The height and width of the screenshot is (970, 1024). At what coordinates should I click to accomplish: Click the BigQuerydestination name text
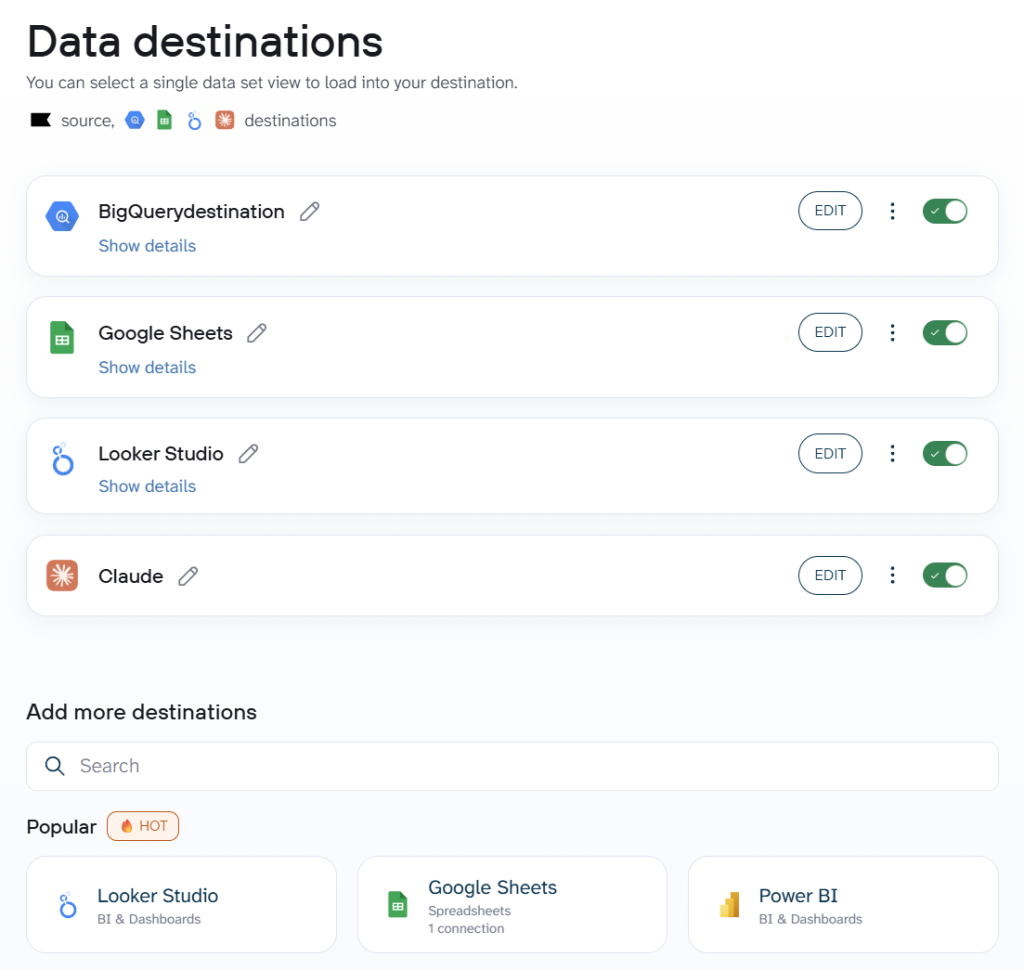tap(191, 212)
